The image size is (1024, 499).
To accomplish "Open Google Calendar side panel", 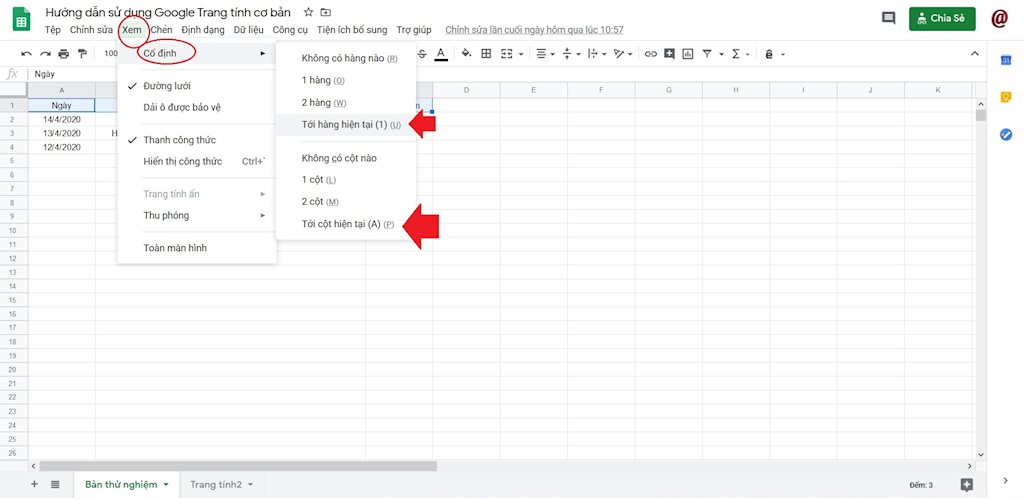I will tap(1006, 60).
